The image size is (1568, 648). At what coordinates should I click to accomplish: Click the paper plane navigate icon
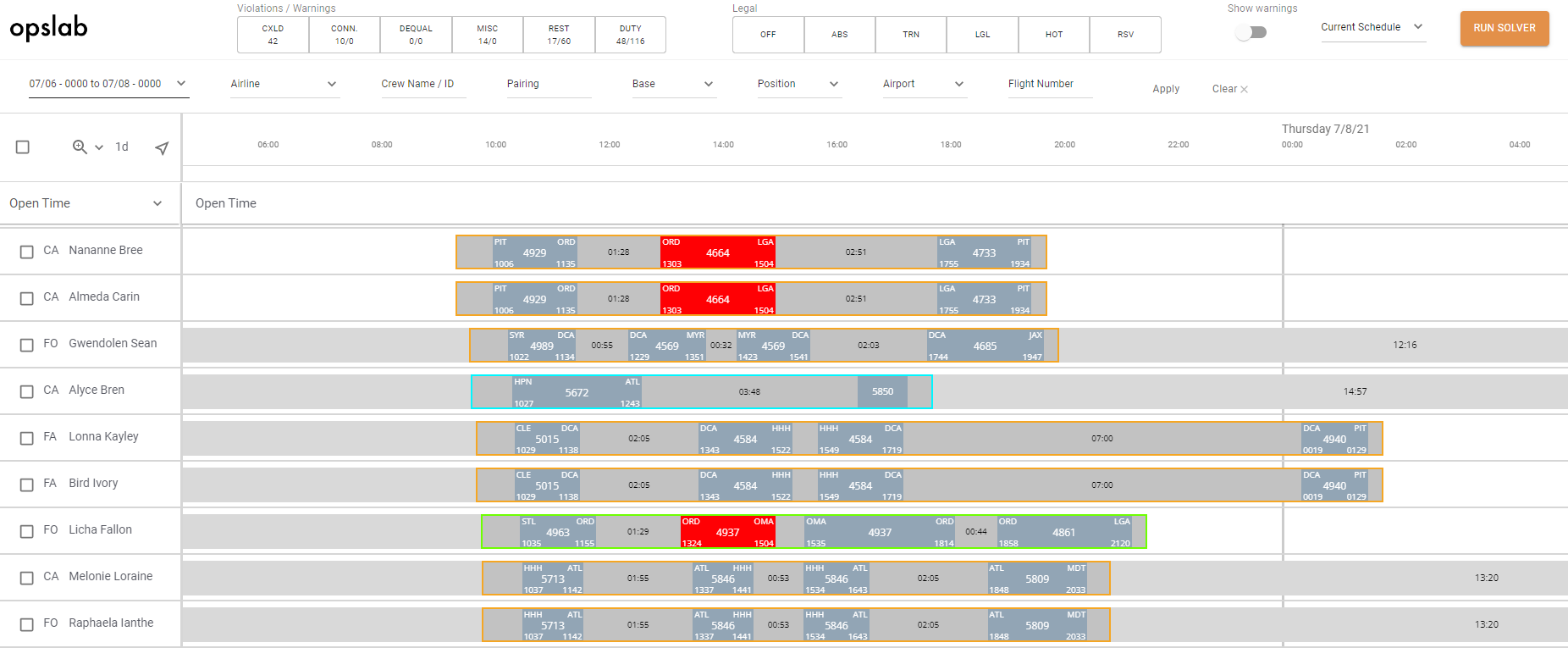[x=162, y=147]
